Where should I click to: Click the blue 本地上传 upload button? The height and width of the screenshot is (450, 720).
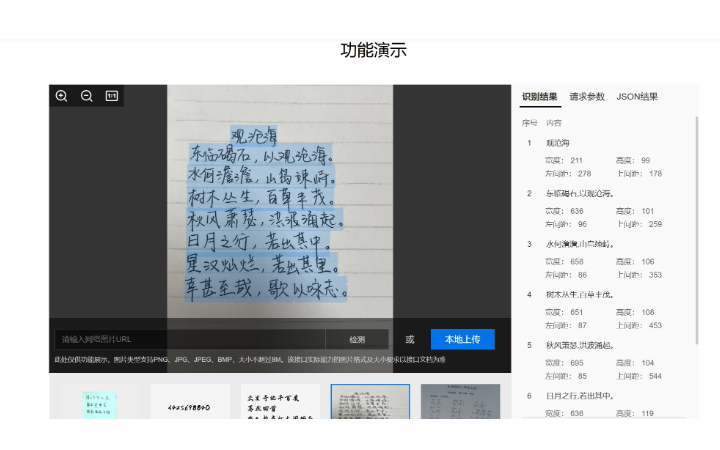pyautogui.click(x=462, y=339)
